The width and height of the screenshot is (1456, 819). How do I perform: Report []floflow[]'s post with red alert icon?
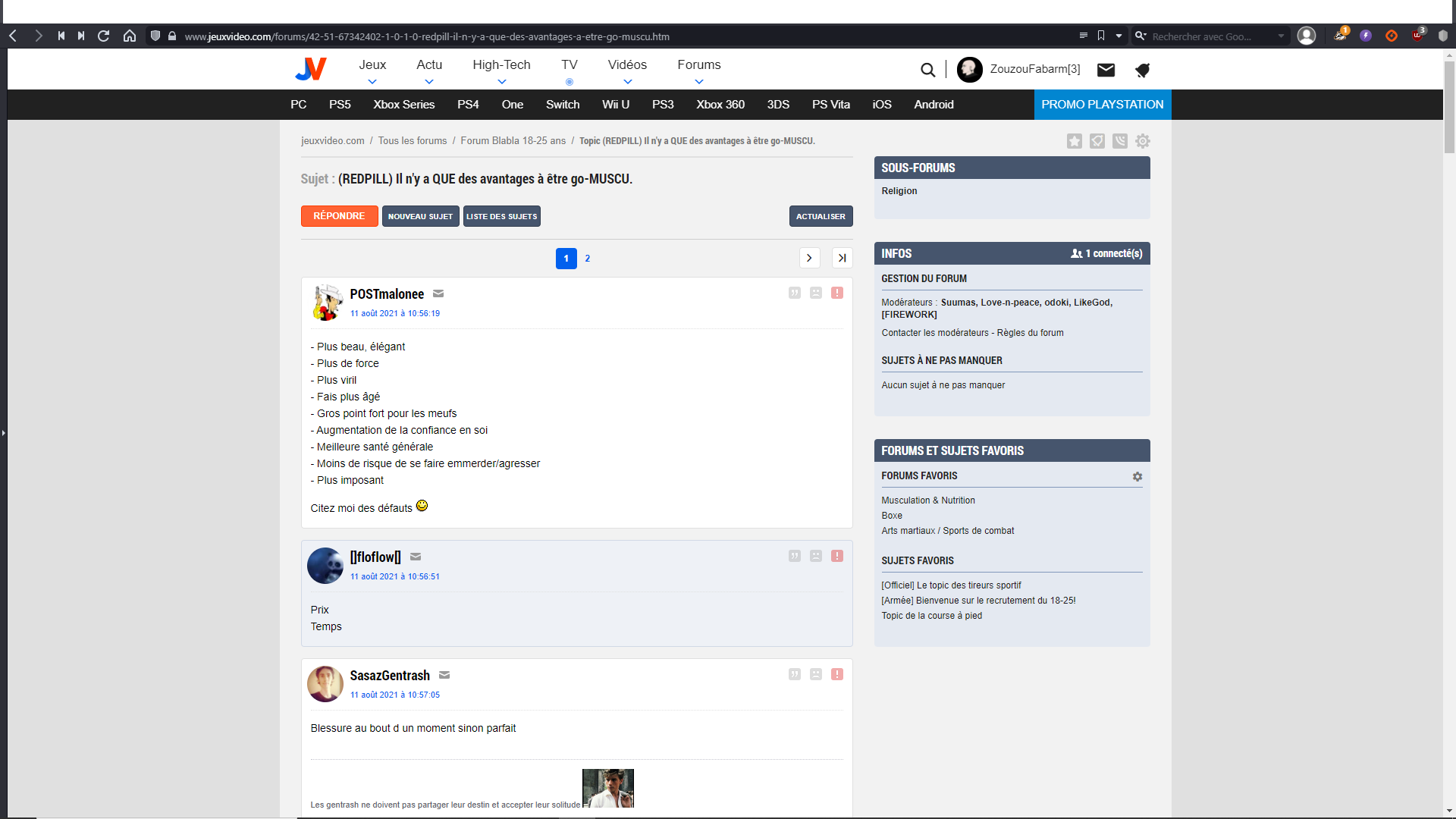click(x=836, y=556)
